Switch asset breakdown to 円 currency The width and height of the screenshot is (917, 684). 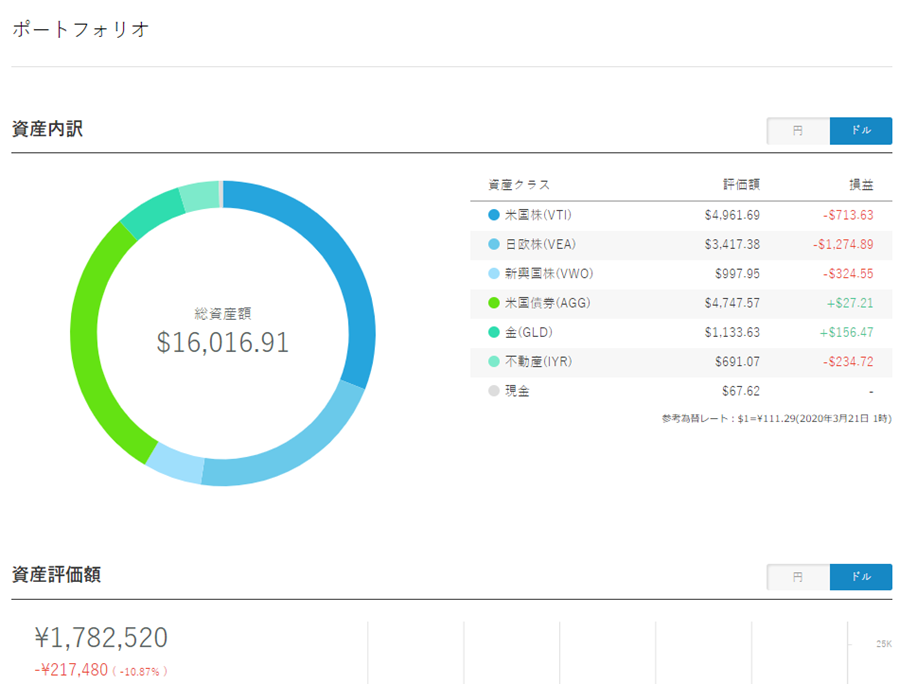(798, 131)
